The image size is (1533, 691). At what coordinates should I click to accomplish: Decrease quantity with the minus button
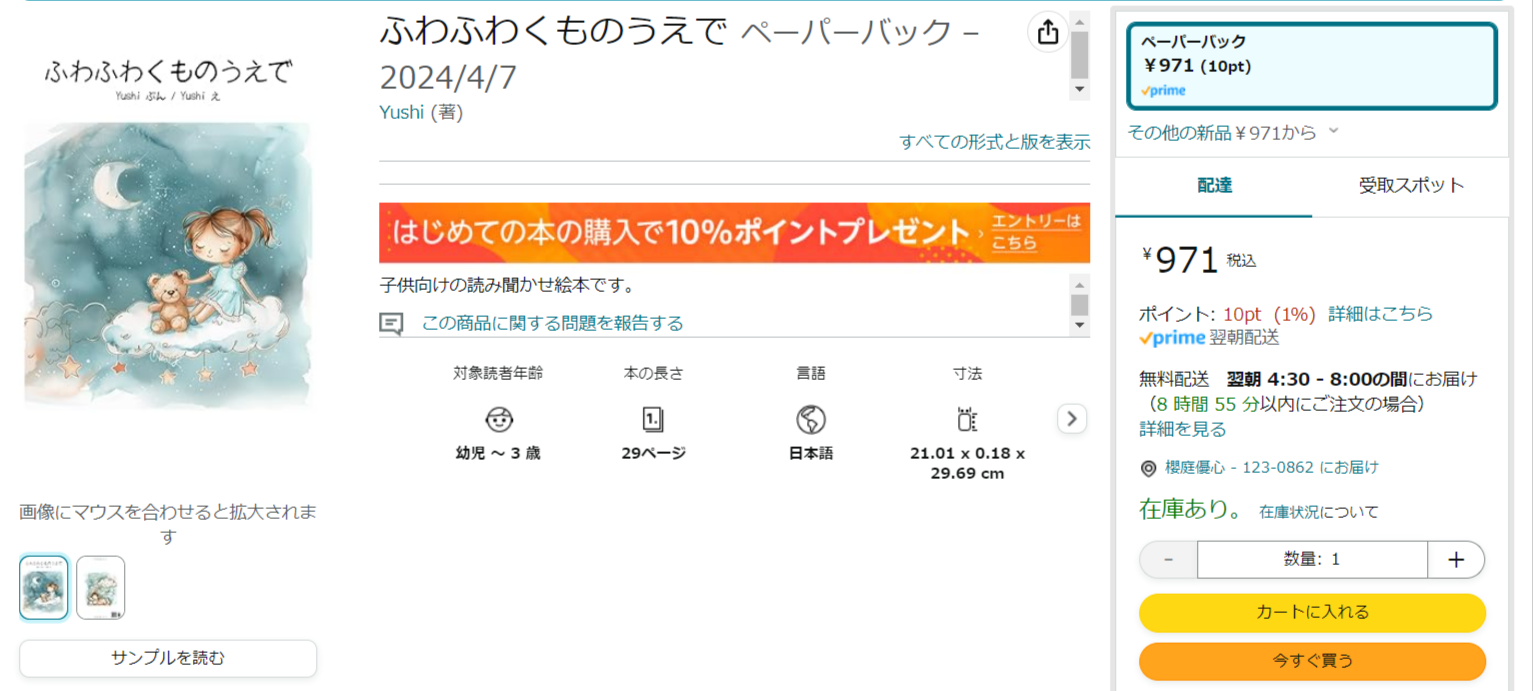[1168, 560]
